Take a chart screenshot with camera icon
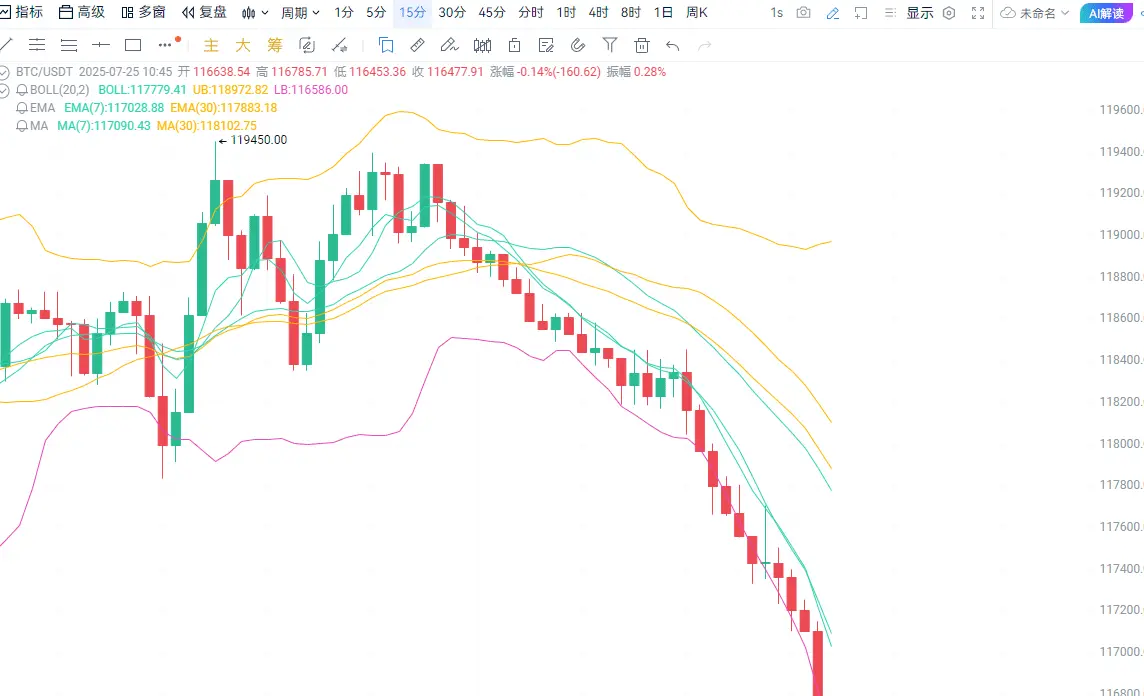The height and width of the screenshot is (696, 1144). click(x=803, y=12)
